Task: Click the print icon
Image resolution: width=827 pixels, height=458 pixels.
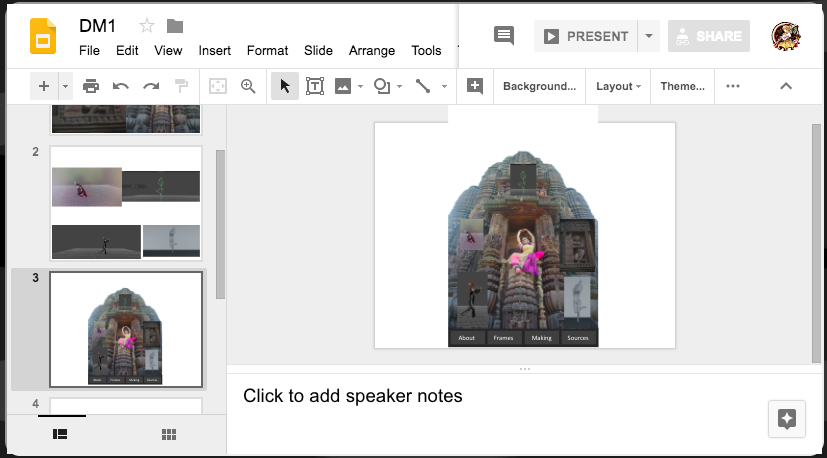Action: coord(91,86)
